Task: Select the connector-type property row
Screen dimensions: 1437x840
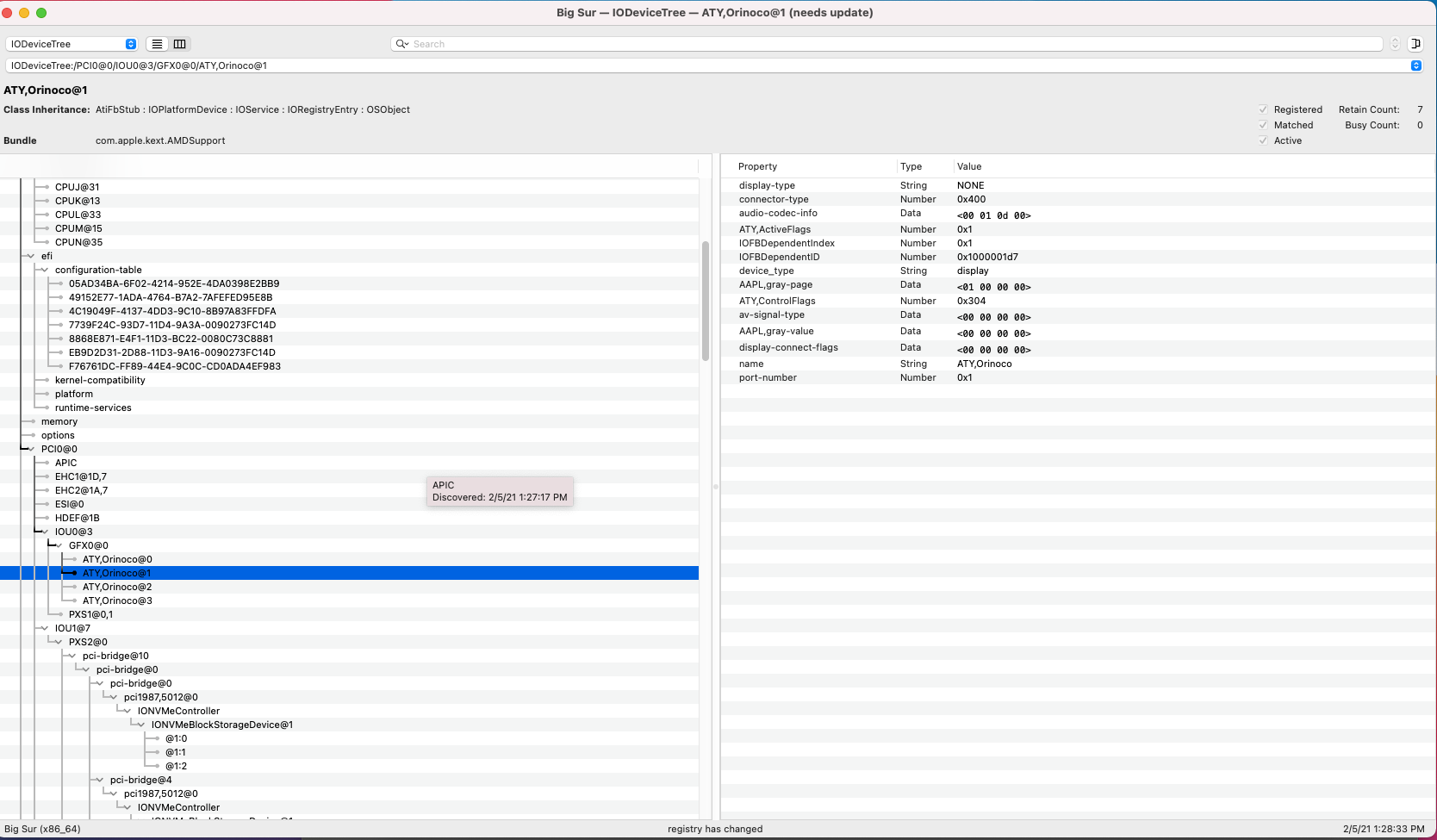Action: [1078, 199]
